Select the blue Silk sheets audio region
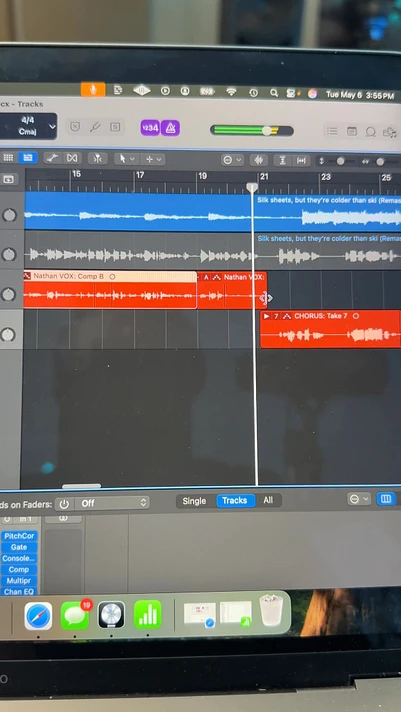401x712 pixels. coord(213,212)
